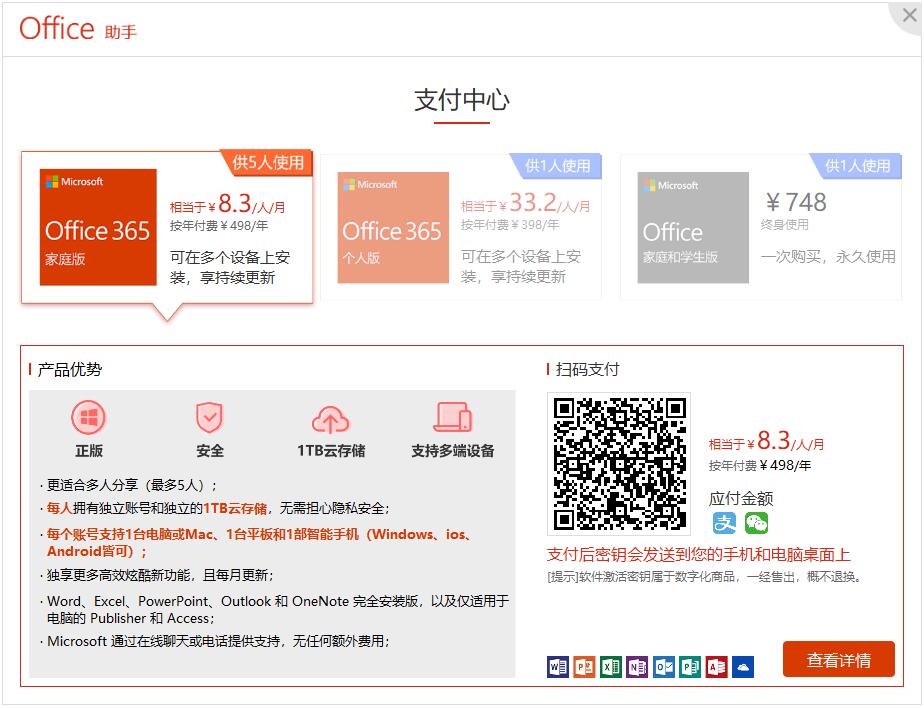This screenshot has height=708, width=924.
Task: Click the 安全 shield icon
Action: (x=209, y=417)
